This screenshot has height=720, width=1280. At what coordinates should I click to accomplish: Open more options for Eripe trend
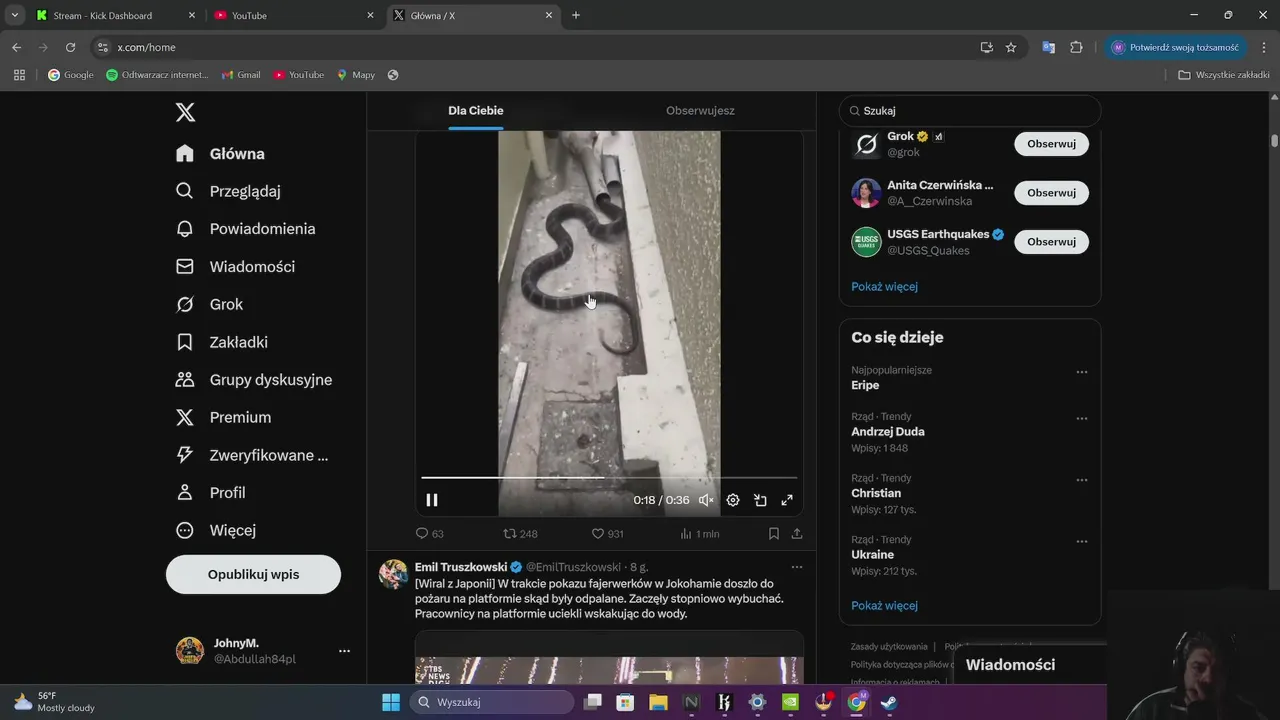pyautogui.click(x=1081, y=372)
